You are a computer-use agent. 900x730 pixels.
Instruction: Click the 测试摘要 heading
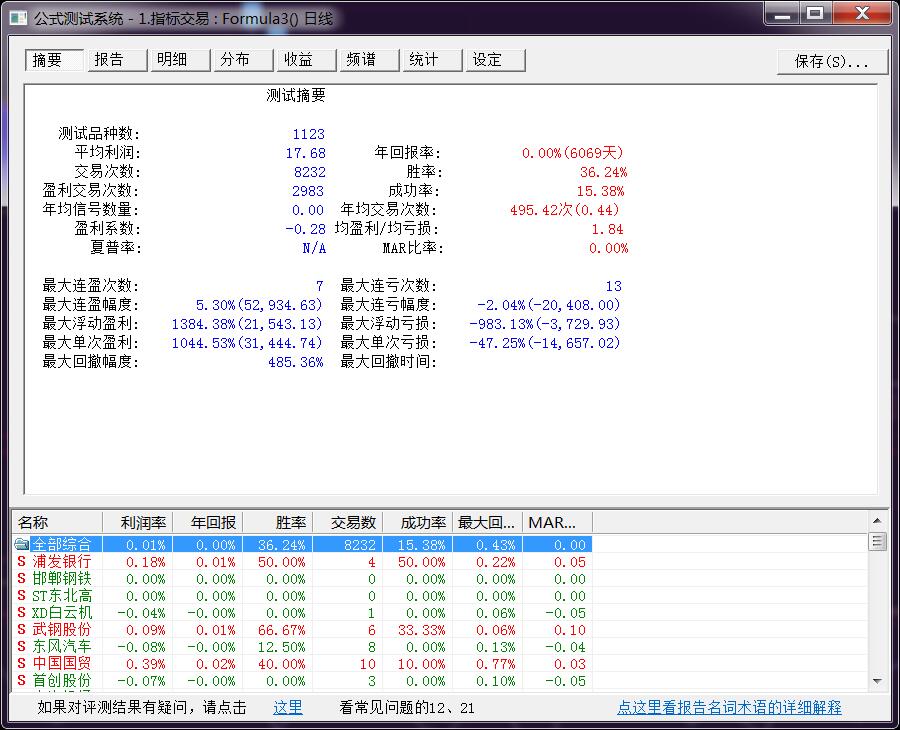point(296,95)
